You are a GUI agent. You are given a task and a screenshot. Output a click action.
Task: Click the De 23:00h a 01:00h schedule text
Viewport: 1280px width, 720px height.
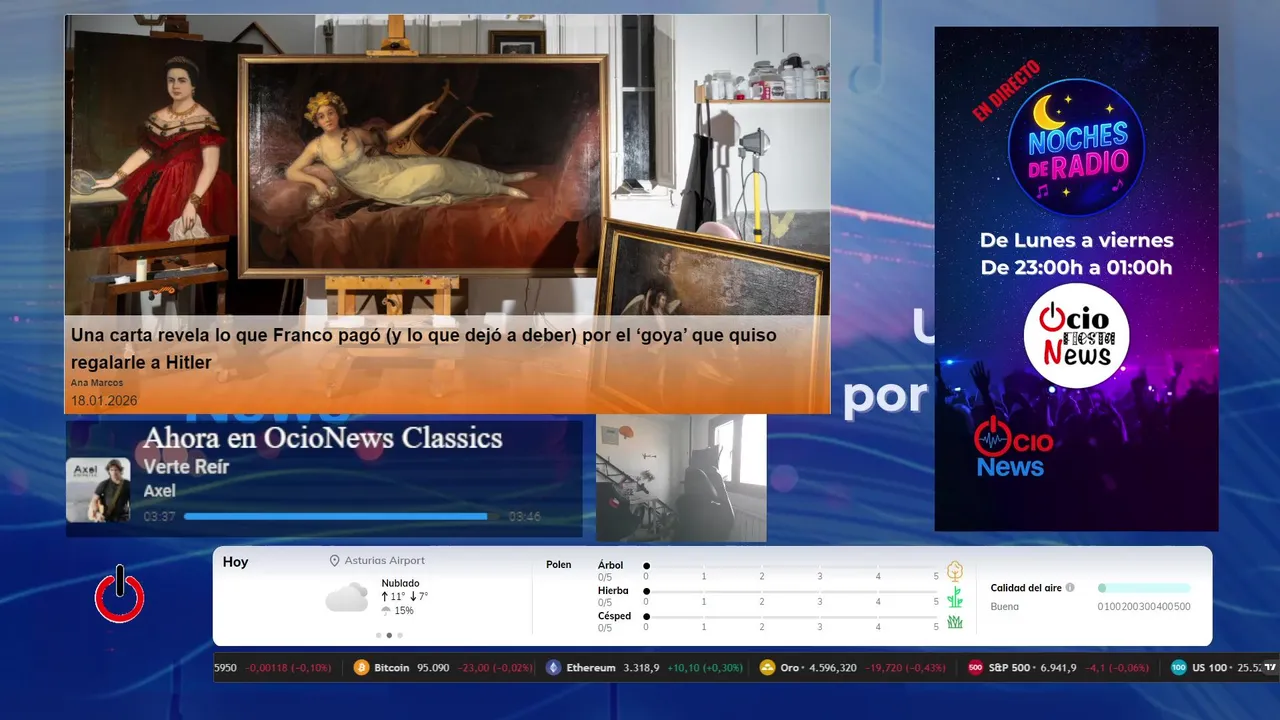(1076, 268)
